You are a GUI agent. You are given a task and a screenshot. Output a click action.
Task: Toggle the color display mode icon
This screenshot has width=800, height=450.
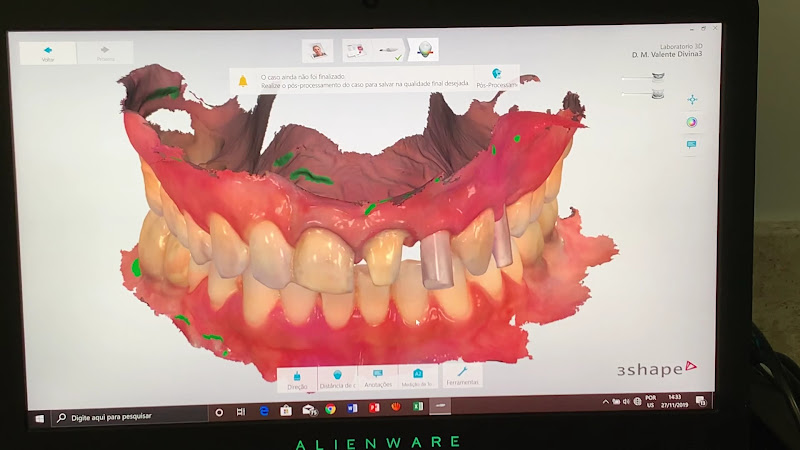(691, 122)
